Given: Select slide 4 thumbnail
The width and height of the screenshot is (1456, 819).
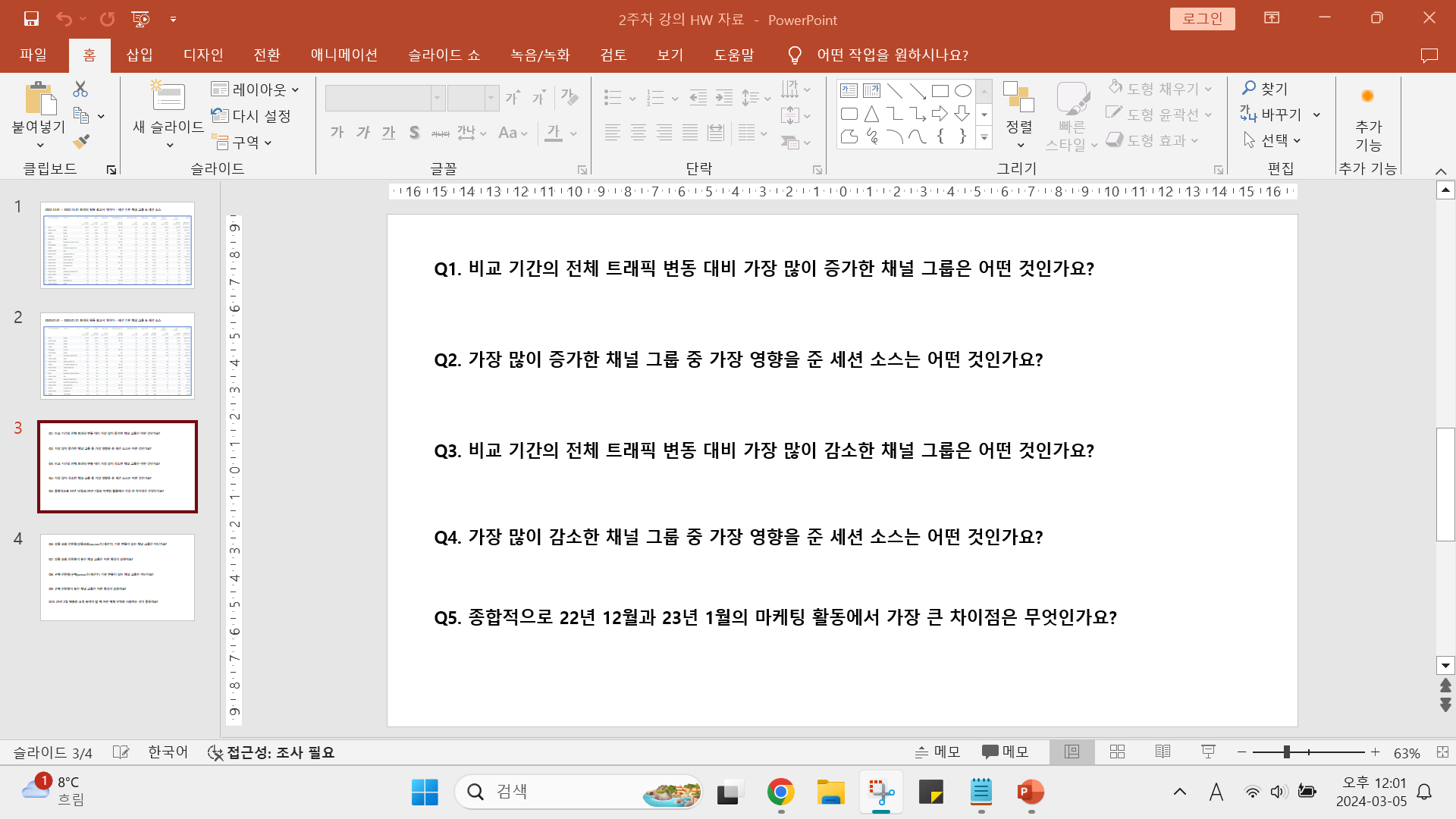Looking at the screenshot, I should pyautogui.click(x=118, y=577).
